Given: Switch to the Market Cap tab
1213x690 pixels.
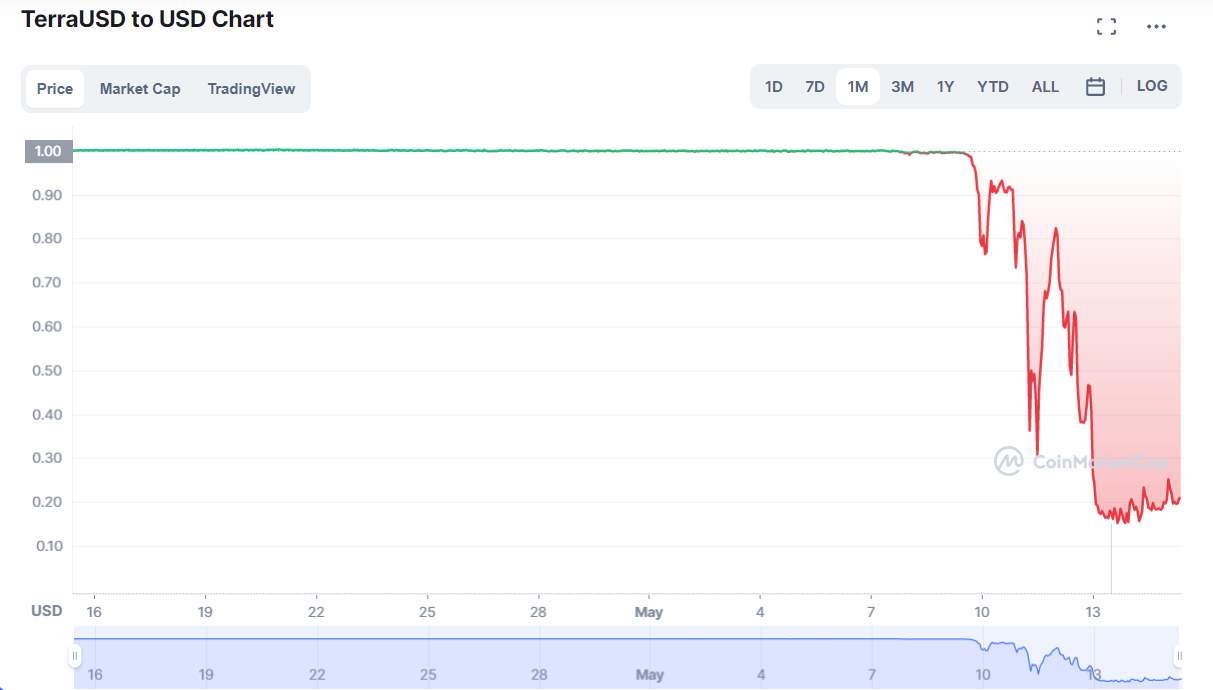Looking at the screenshot, I should 140,89.
